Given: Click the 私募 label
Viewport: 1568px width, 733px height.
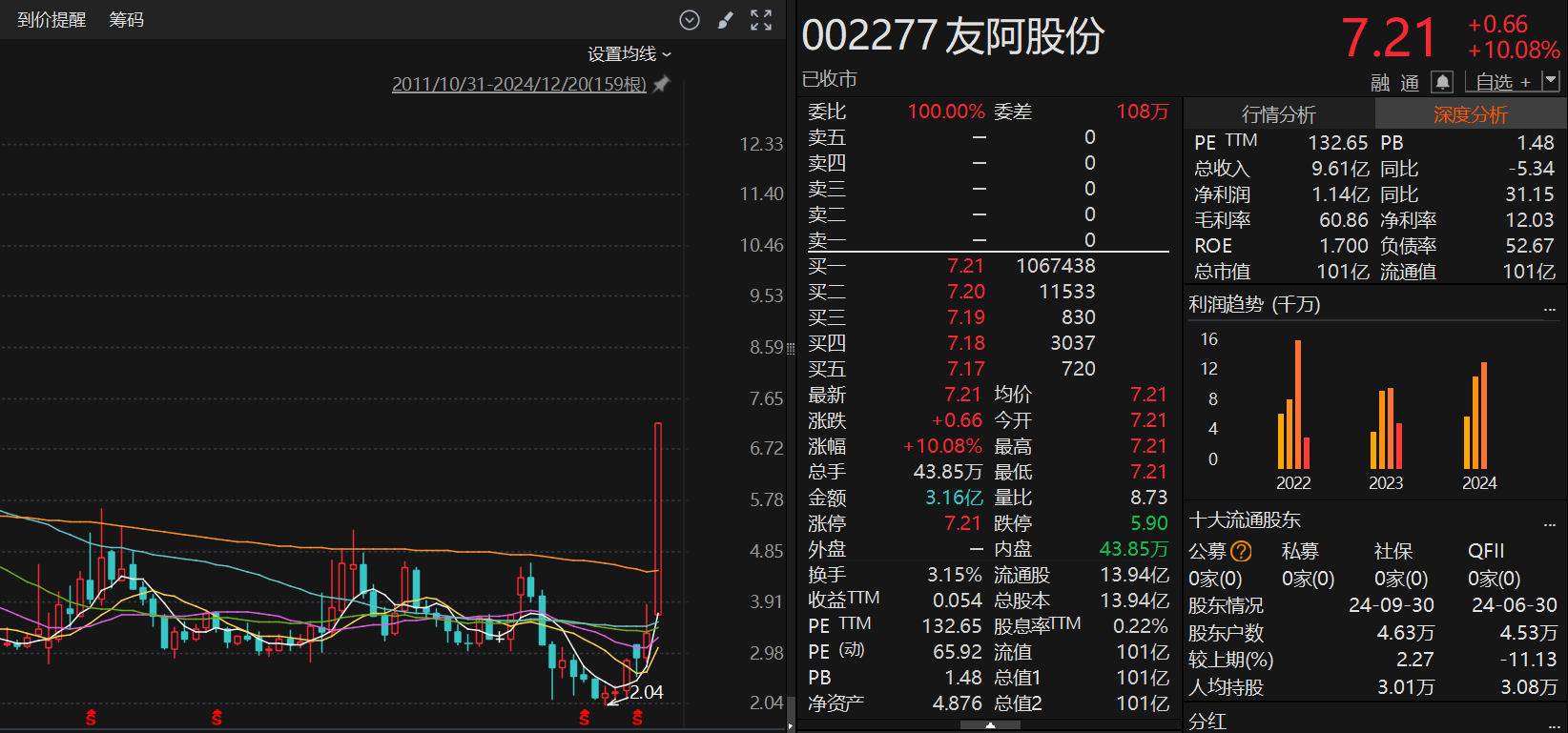Looking at the screenshot, I should tap(1300, 551).
